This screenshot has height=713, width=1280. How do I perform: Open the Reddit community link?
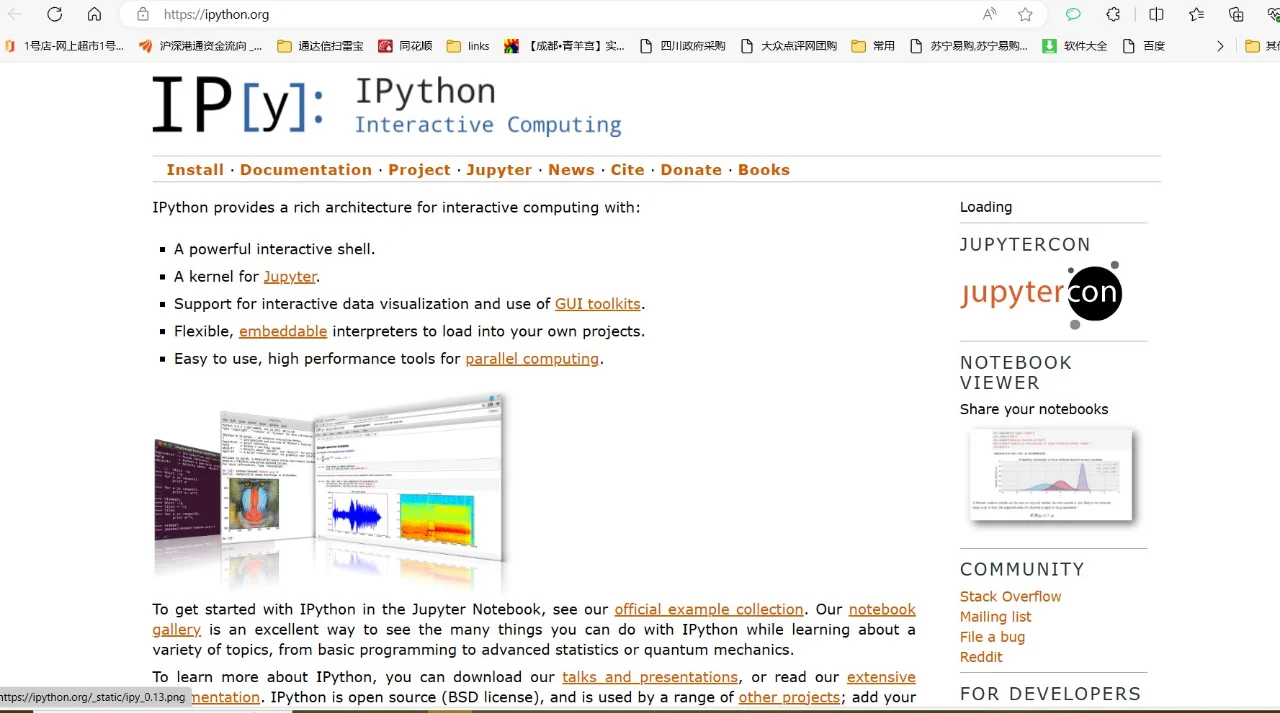tap(981, 657)
